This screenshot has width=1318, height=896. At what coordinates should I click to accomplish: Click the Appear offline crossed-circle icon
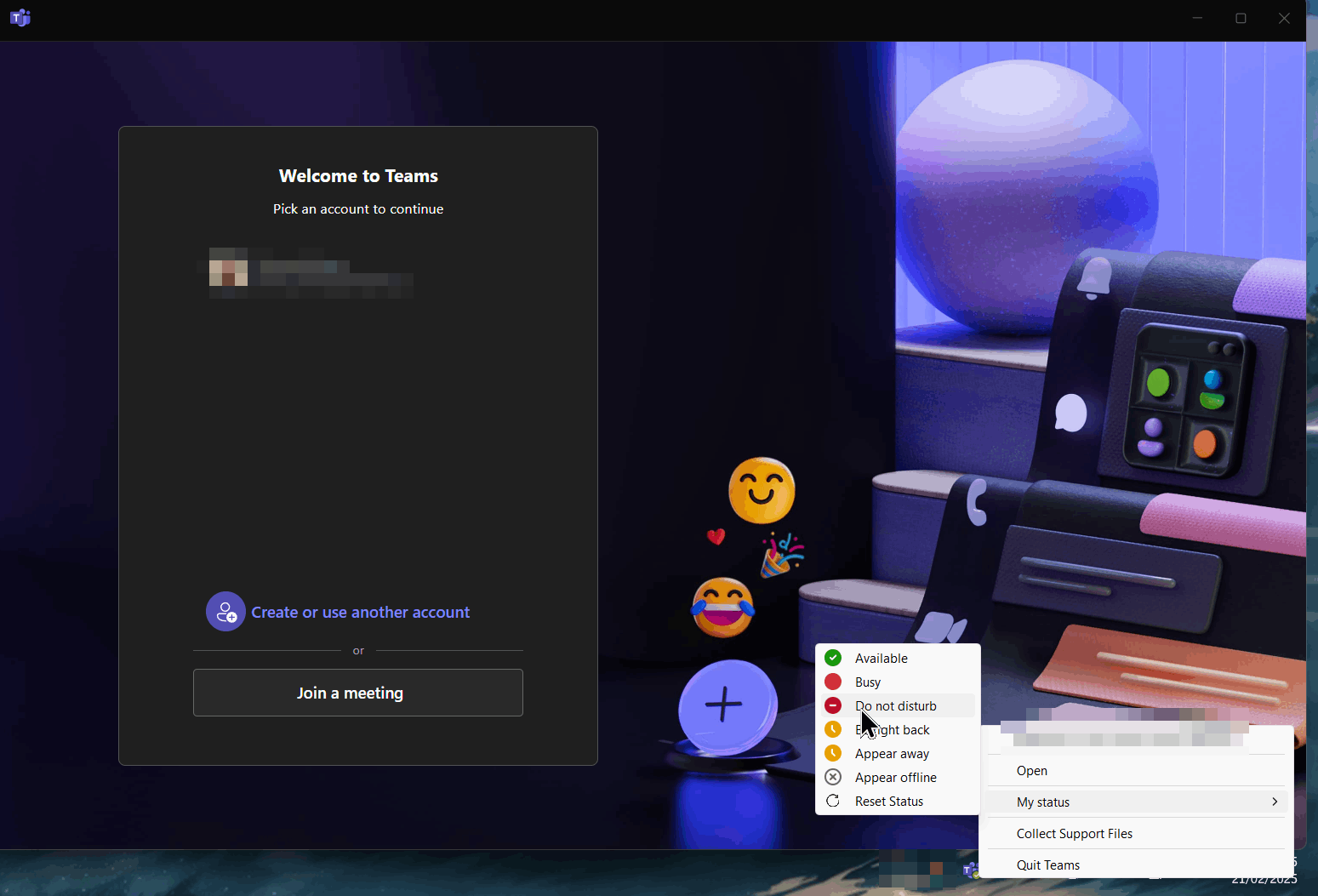(833, 777)
